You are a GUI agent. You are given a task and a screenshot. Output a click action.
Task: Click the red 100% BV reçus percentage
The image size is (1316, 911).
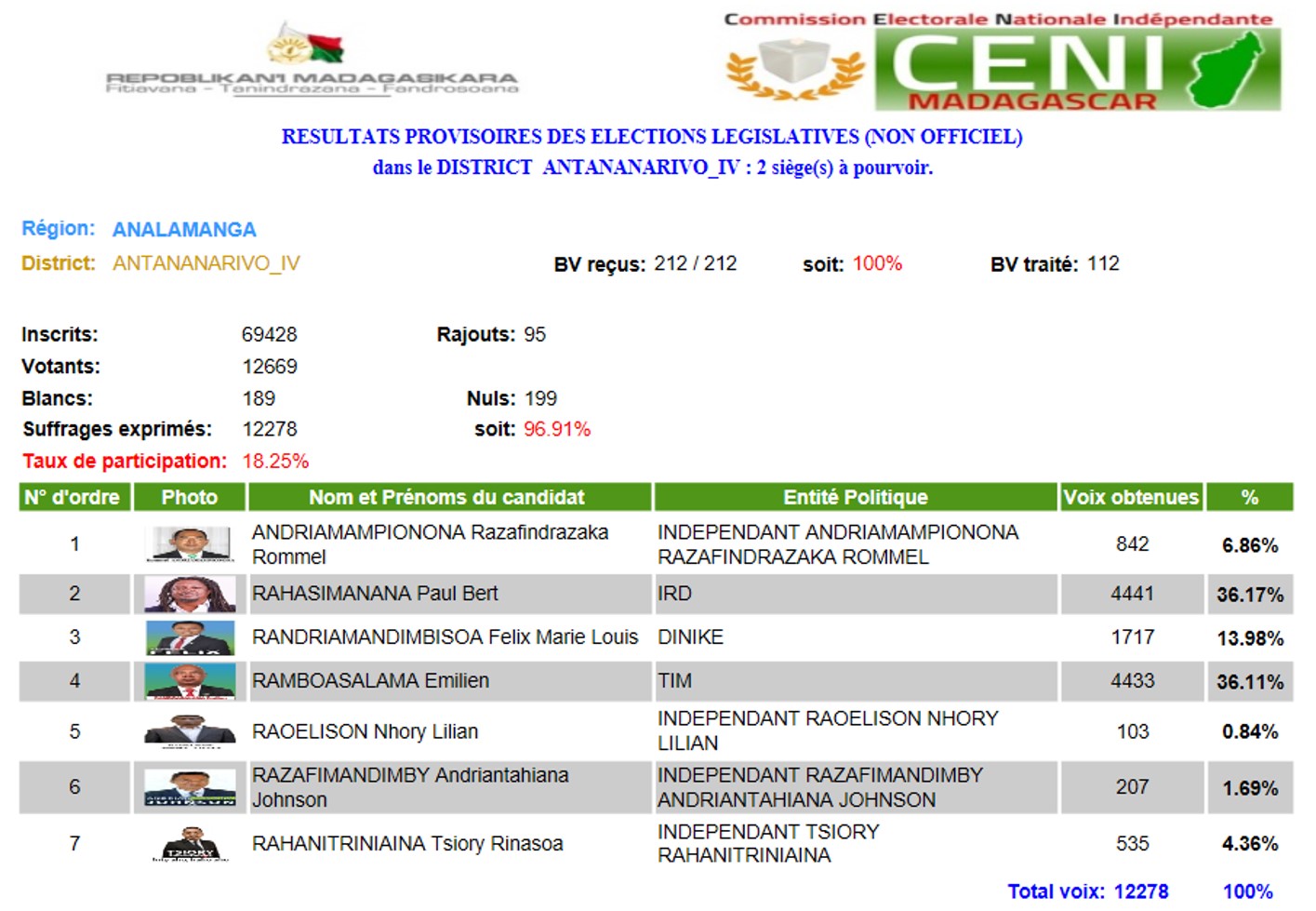pyautogui.click(x=877, y=263)
